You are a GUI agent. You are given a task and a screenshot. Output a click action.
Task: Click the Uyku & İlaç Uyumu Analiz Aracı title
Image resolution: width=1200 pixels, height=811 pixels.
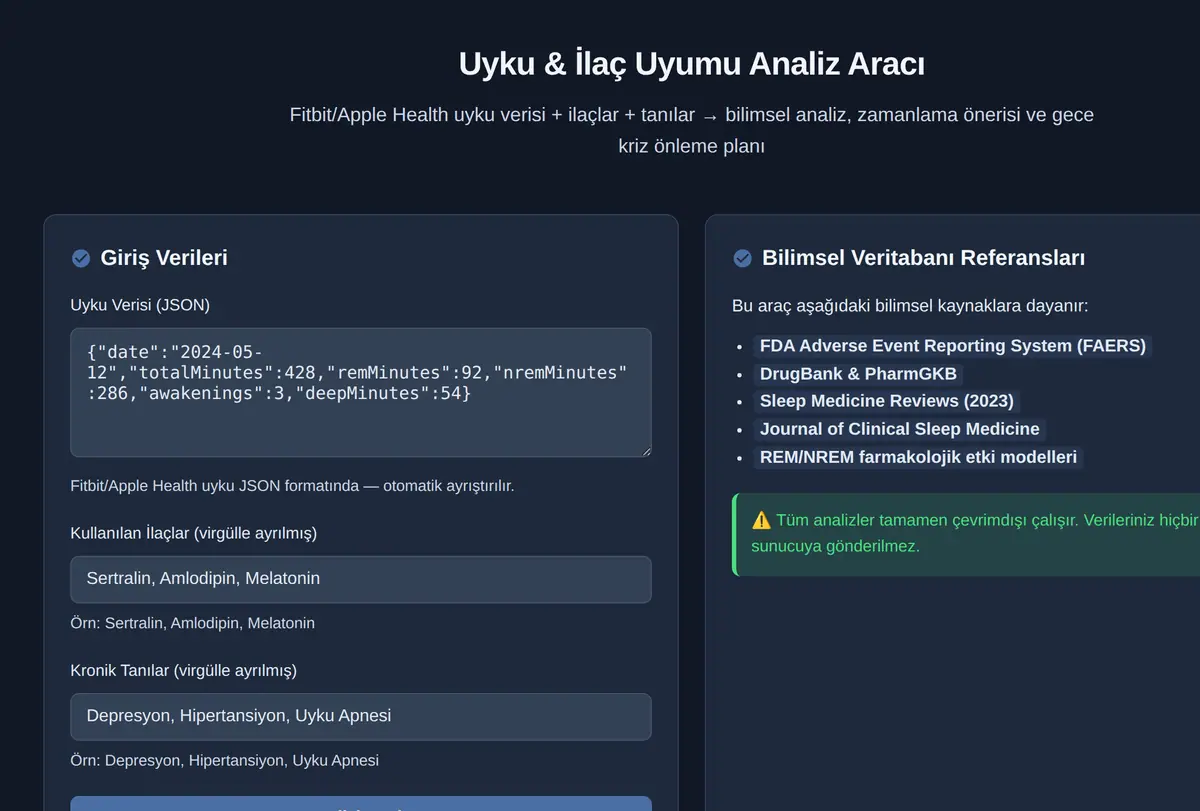(x=691, y=64)
